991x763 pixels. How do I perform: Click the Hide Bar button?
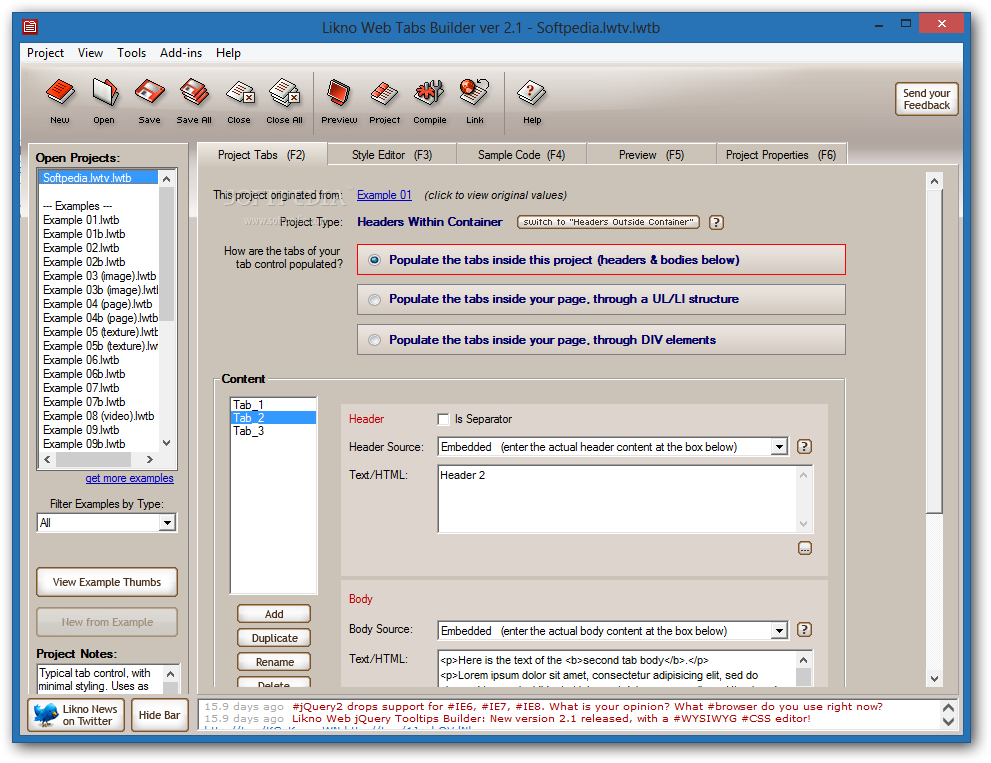159,715
